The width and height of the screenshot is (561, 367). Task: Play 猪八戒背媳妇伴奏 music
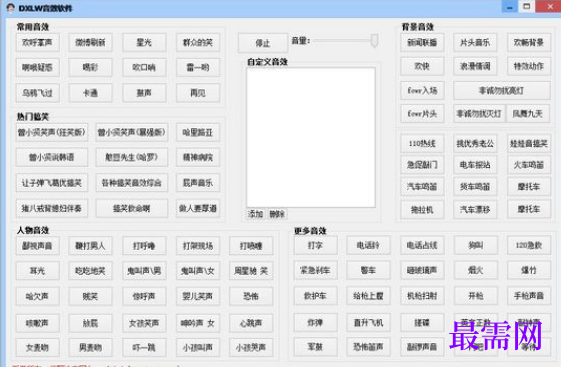coord(52,209)
